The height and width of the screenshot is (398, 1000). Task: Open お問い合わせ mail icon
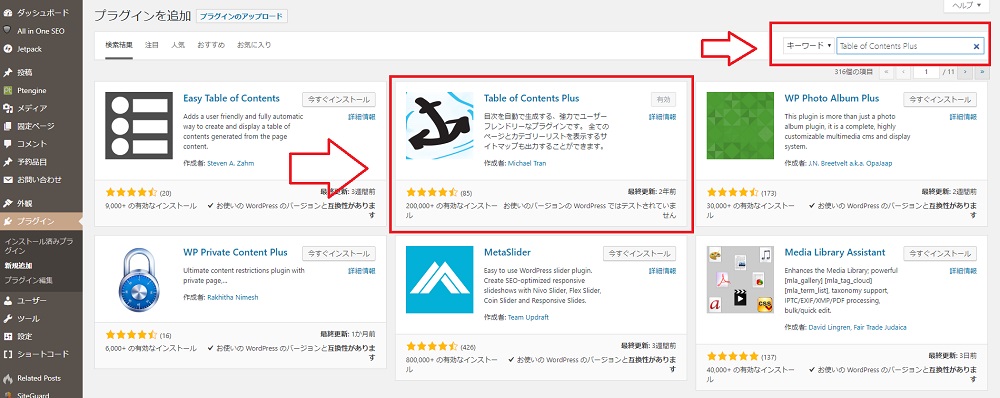[8, 180]
